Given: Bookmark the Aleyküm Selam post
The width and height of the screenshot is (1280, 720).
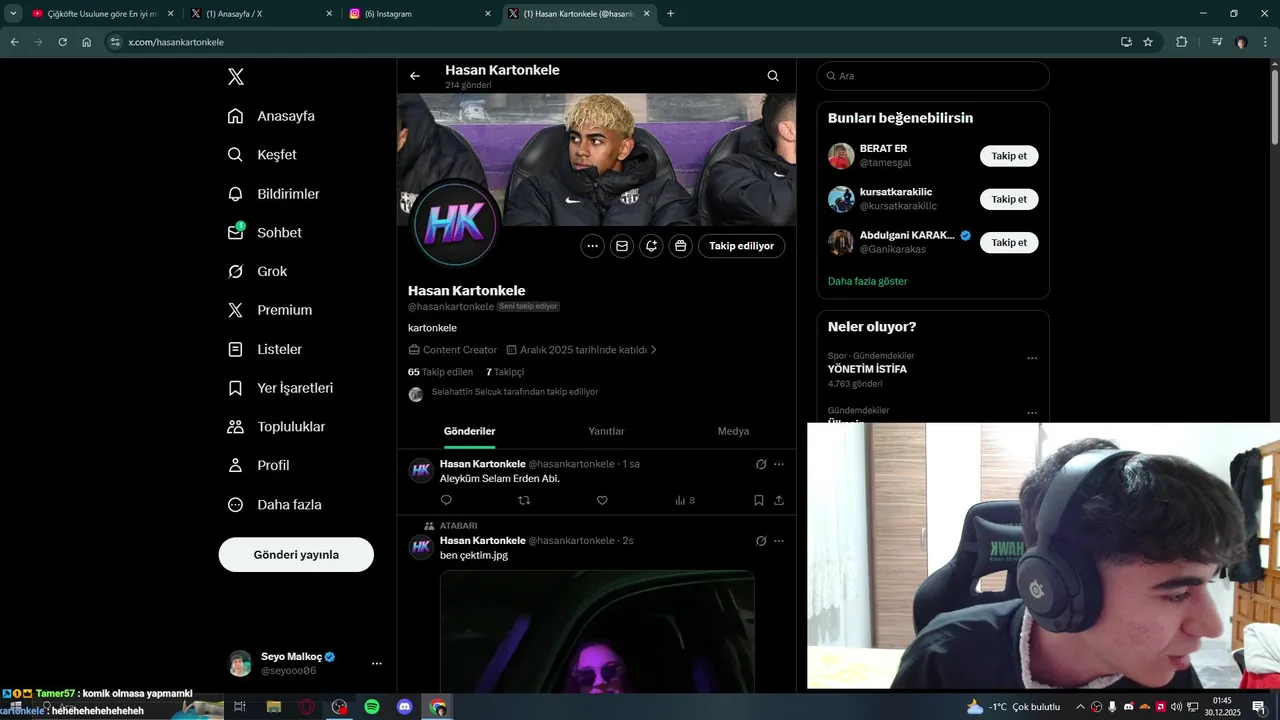Looking at the screenshot, I should click(x=759, y=500).
